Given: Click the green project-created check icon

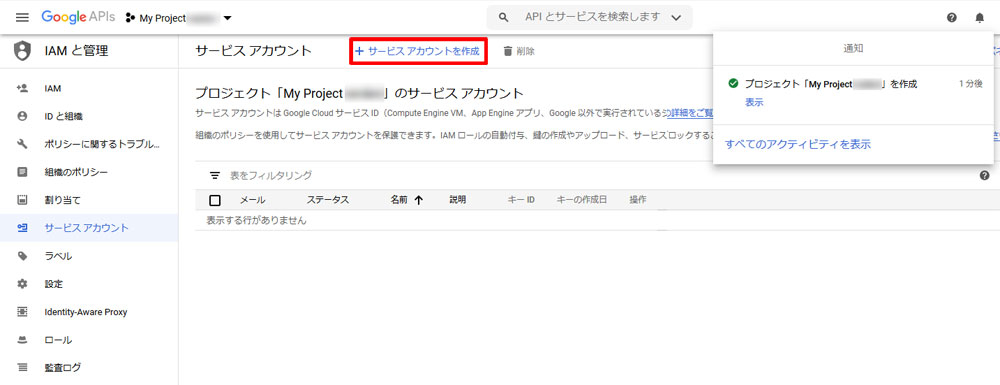Looking at the screenshot, I should [x=733, y=84].
